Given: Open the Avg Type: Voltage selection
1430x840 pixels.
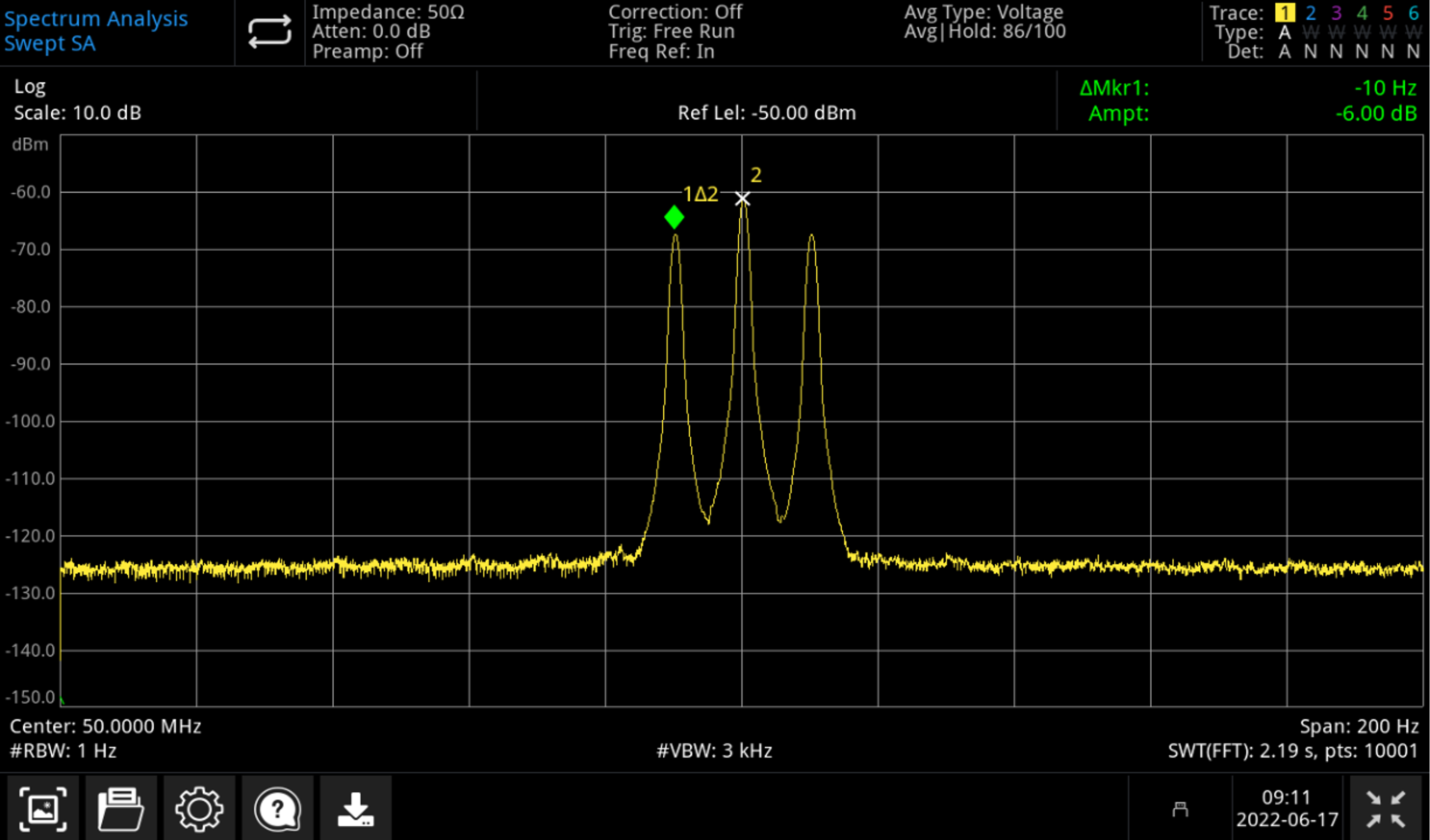Looking at the screenshot, I should (984, 12).
